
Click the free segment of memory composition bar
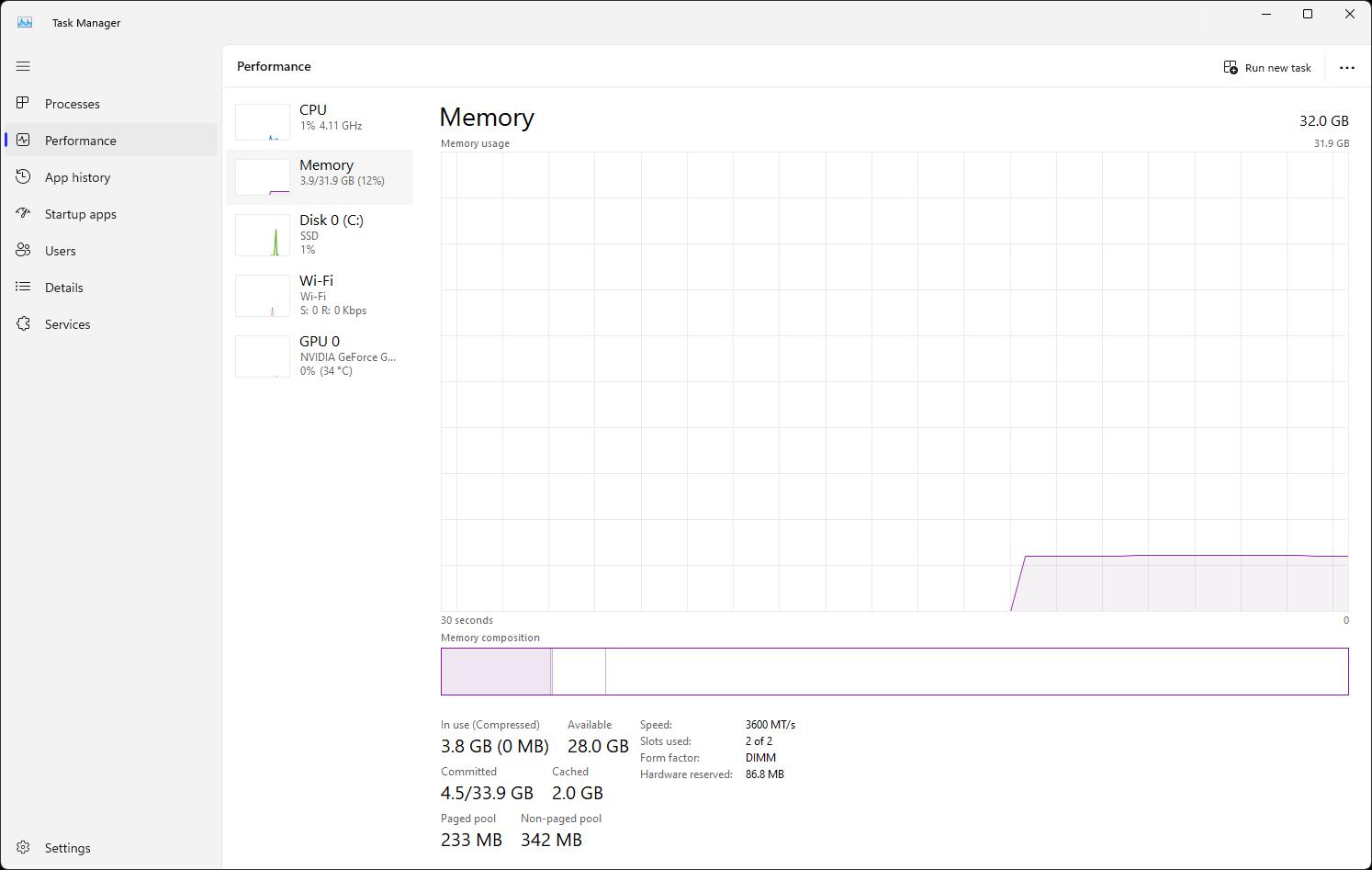977,672
